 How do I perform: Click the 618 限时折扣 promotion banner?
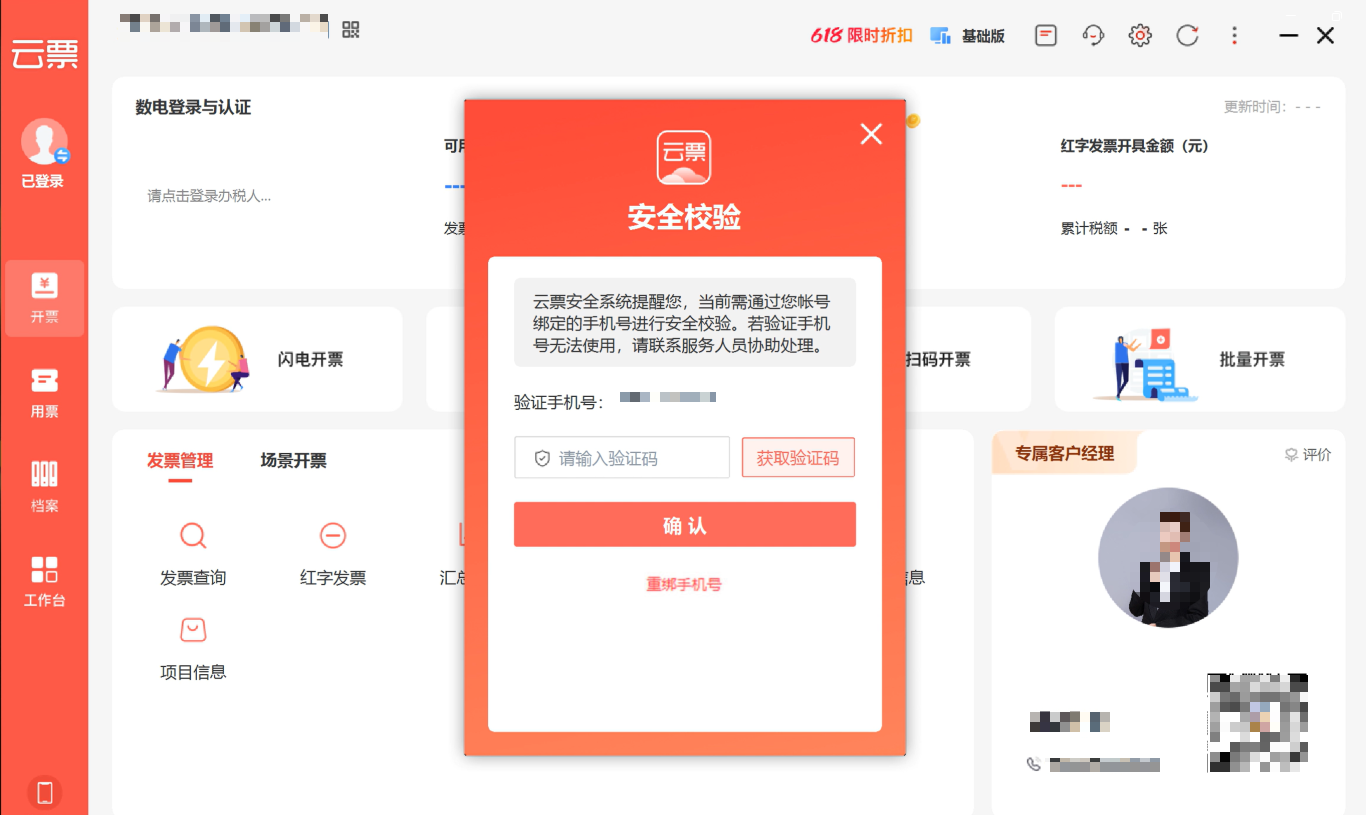861,35
